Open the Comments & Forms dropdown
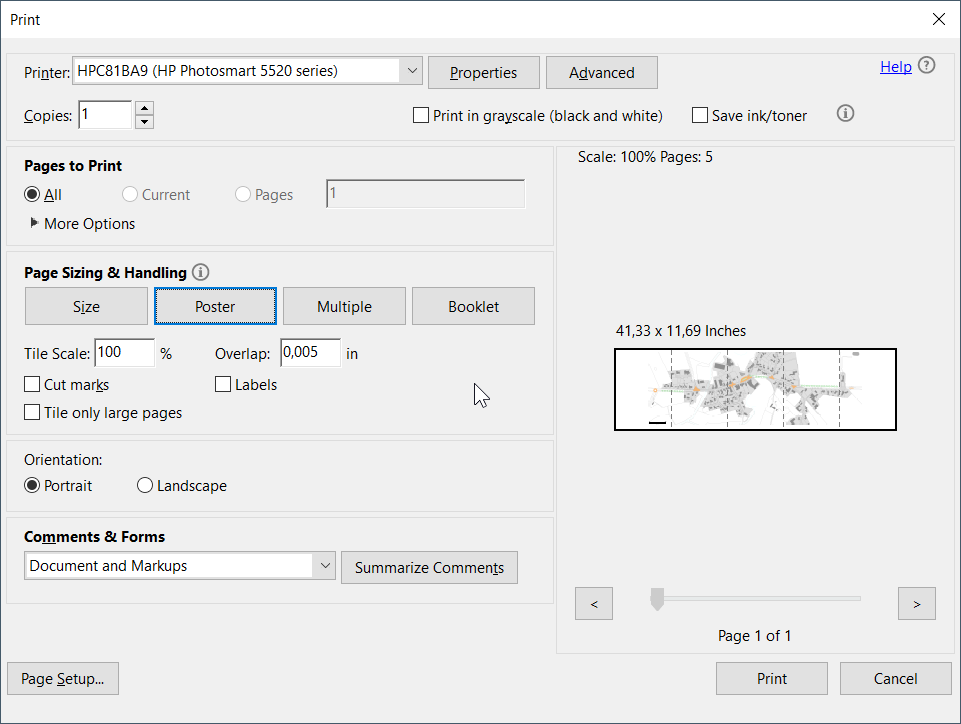 pos(324,565)
